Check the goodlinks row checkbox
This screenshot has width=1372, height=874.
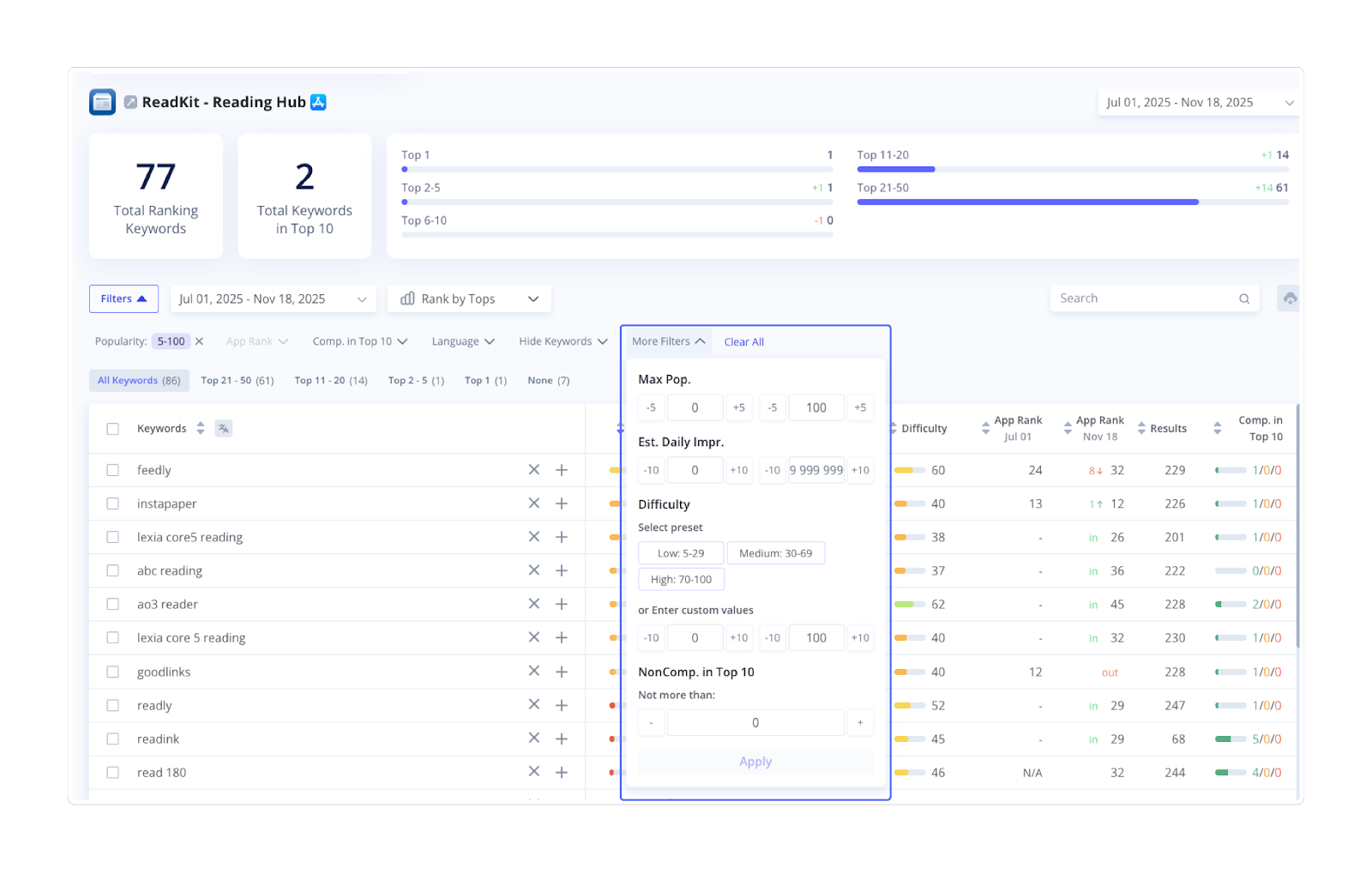[x=112, y=672]
